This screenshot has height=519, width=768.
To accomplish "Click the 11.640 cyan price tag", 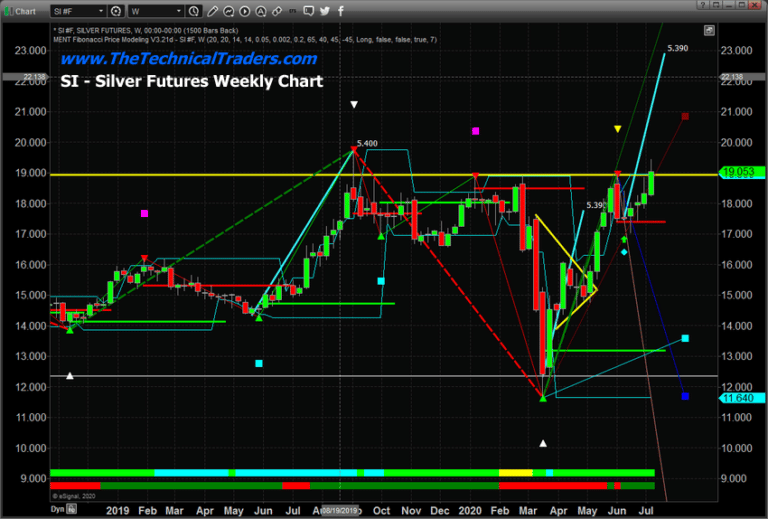I will [x=742, y=398].
